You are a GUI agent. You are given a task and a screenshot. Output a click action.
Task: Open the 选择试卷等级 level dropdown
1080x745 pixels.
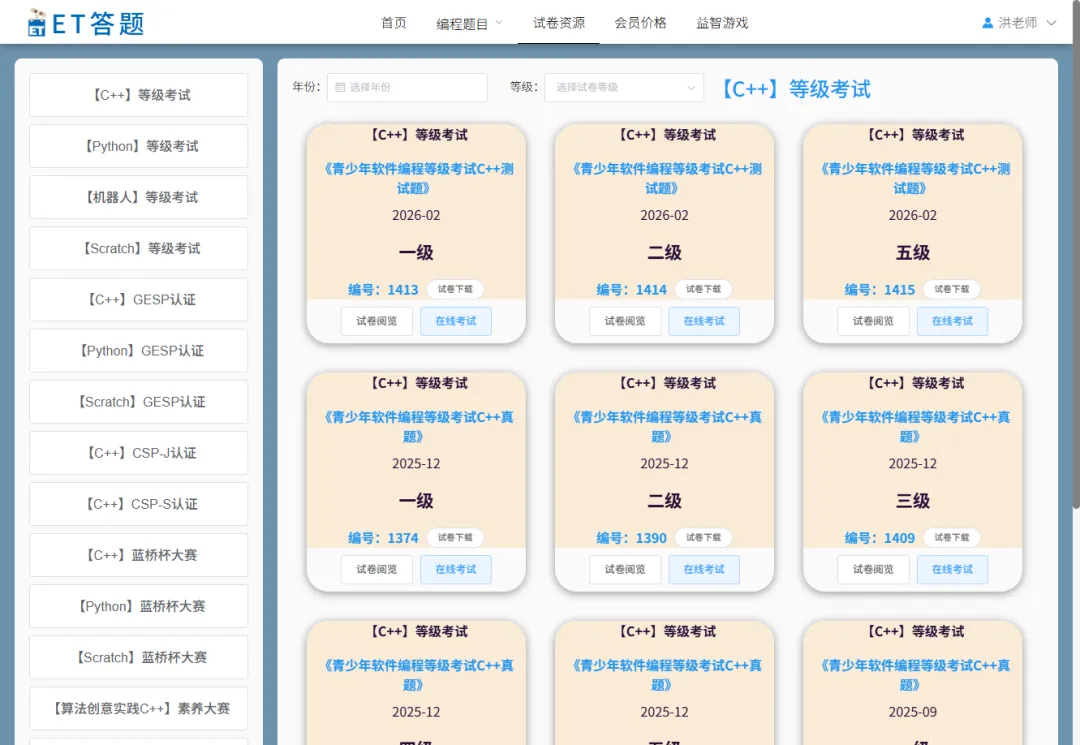[623, 87]
